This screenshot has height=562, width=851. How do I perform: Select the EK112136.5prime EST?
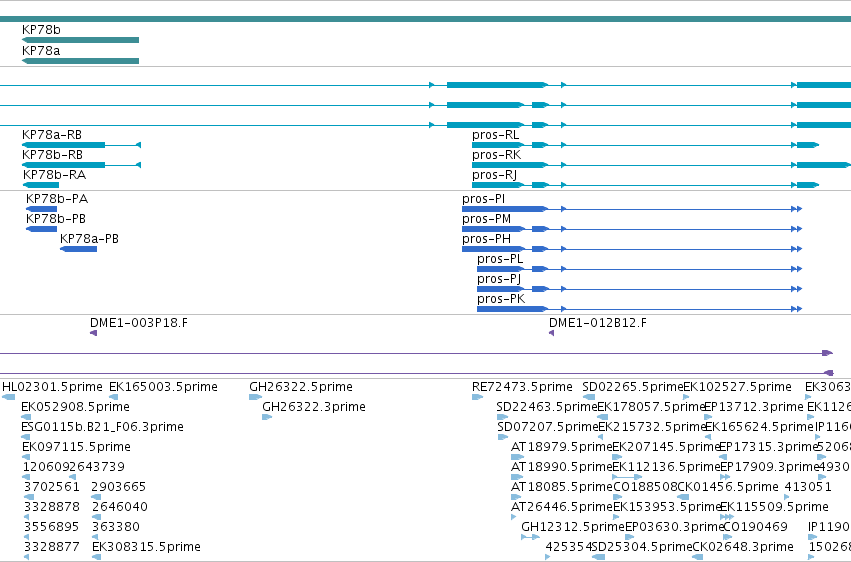(627, 477)
